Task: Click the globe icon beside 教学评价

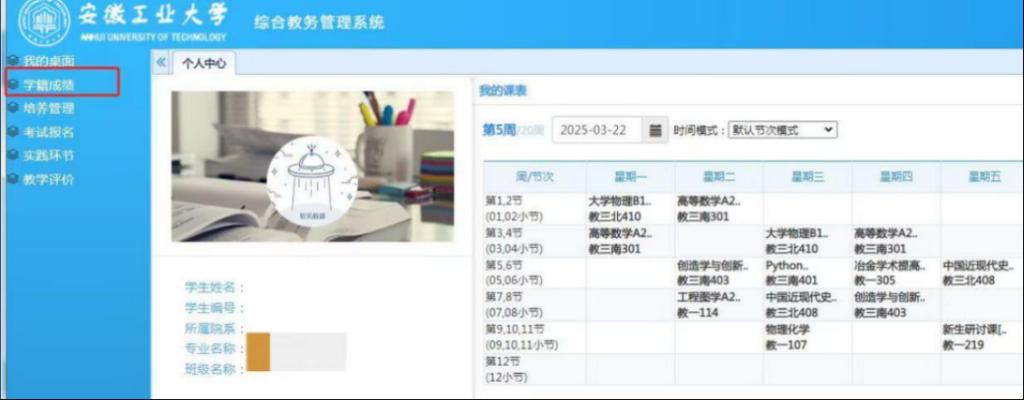Action: click(x=12, y=180)
